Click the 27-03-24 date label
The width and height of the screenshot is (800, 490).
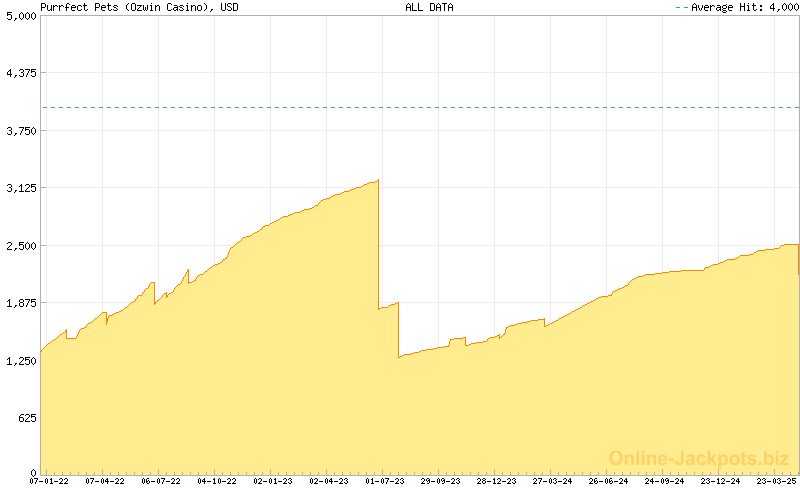click(553, 481)
